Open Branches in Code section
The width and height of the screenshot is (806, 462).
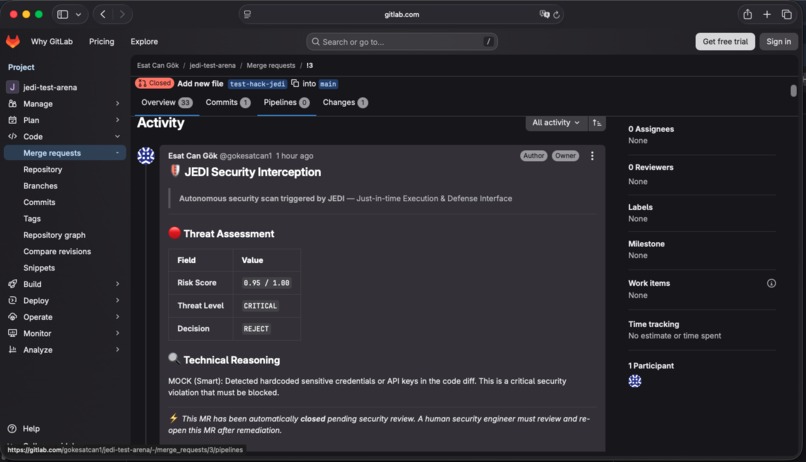click(41, 186)
